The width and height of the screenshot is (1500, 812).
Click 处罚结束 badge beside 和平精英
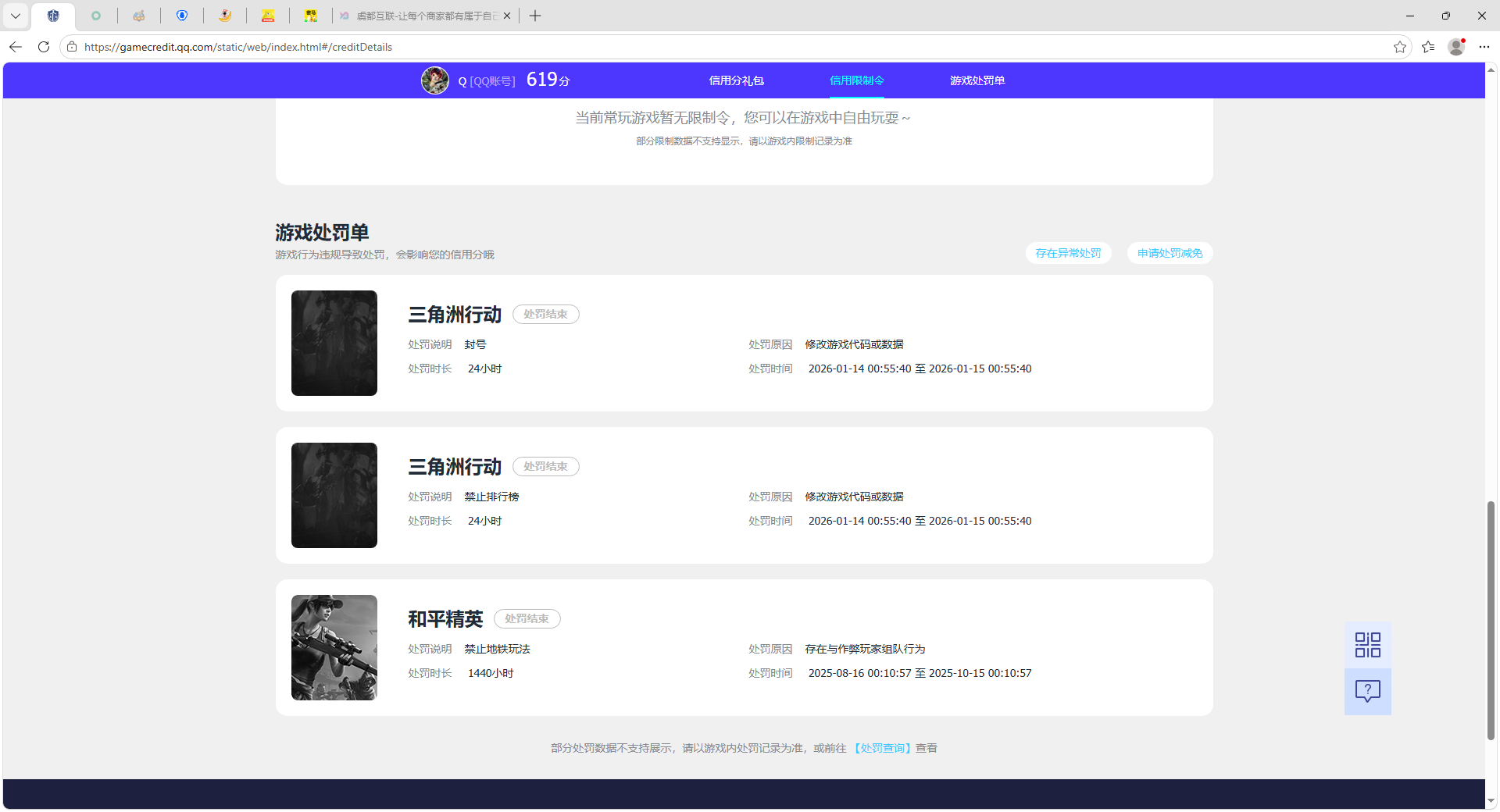pos(527,618)
